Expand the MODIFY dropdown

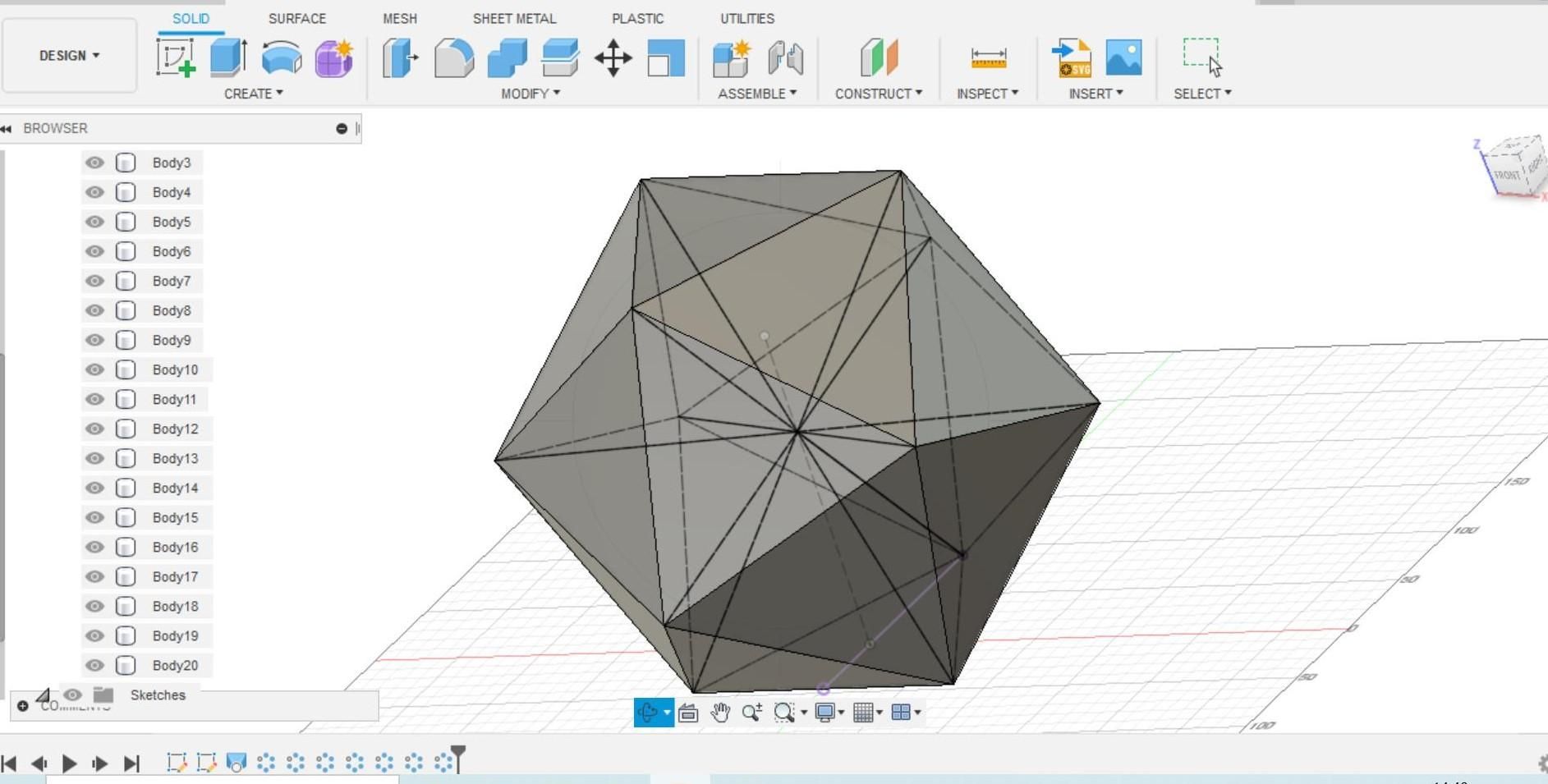click(x=531, y=93)
